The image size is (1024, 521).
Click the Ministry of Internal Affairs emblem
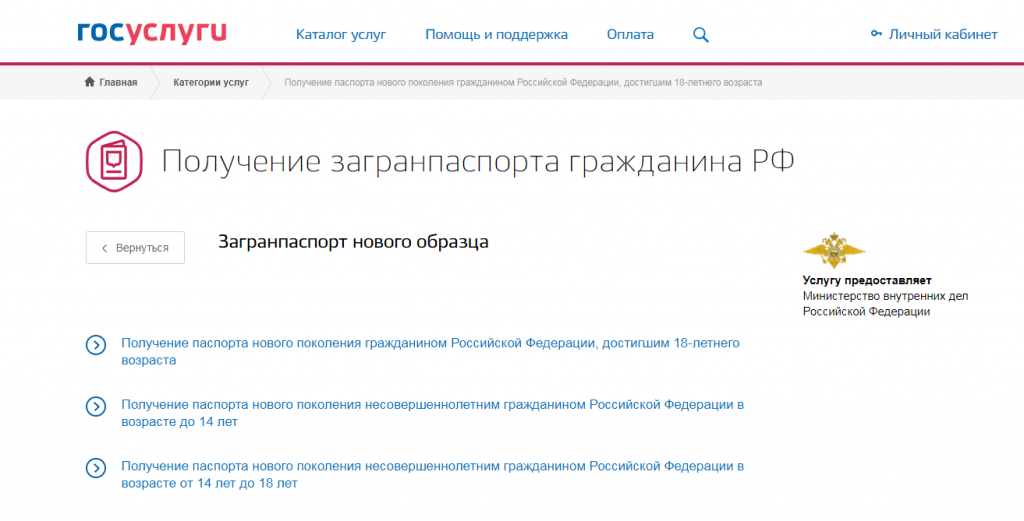click(x=834, y=250)
